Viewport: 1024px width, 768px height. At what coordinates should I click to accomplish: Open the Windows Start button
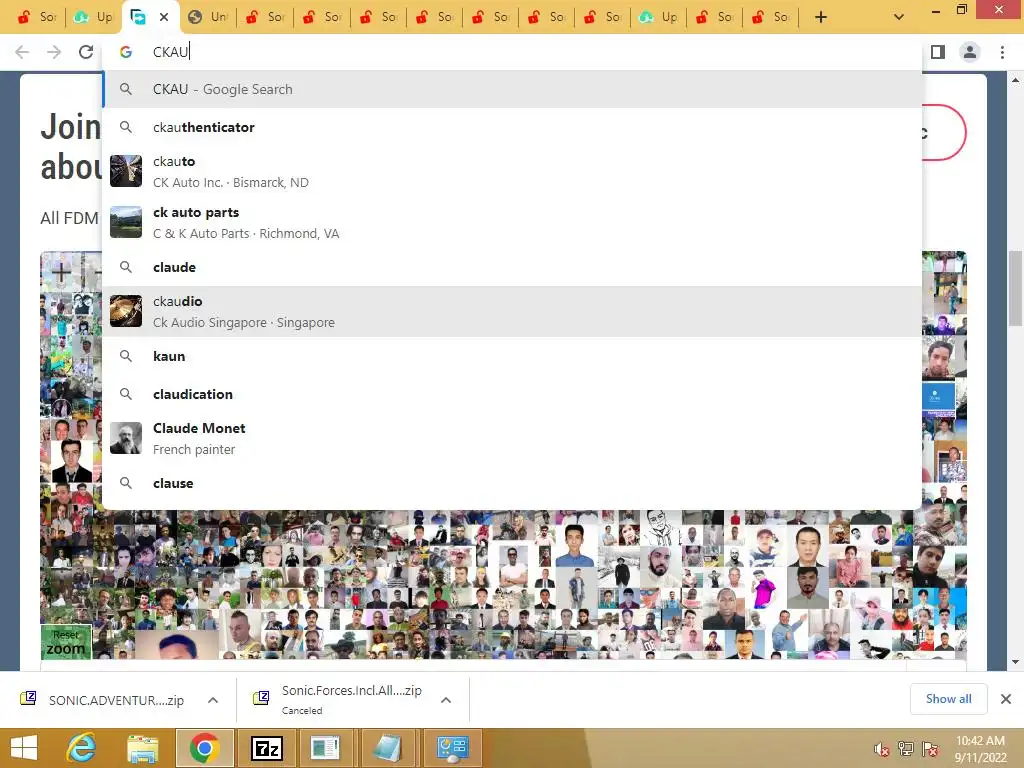click(x=24, y=748)
